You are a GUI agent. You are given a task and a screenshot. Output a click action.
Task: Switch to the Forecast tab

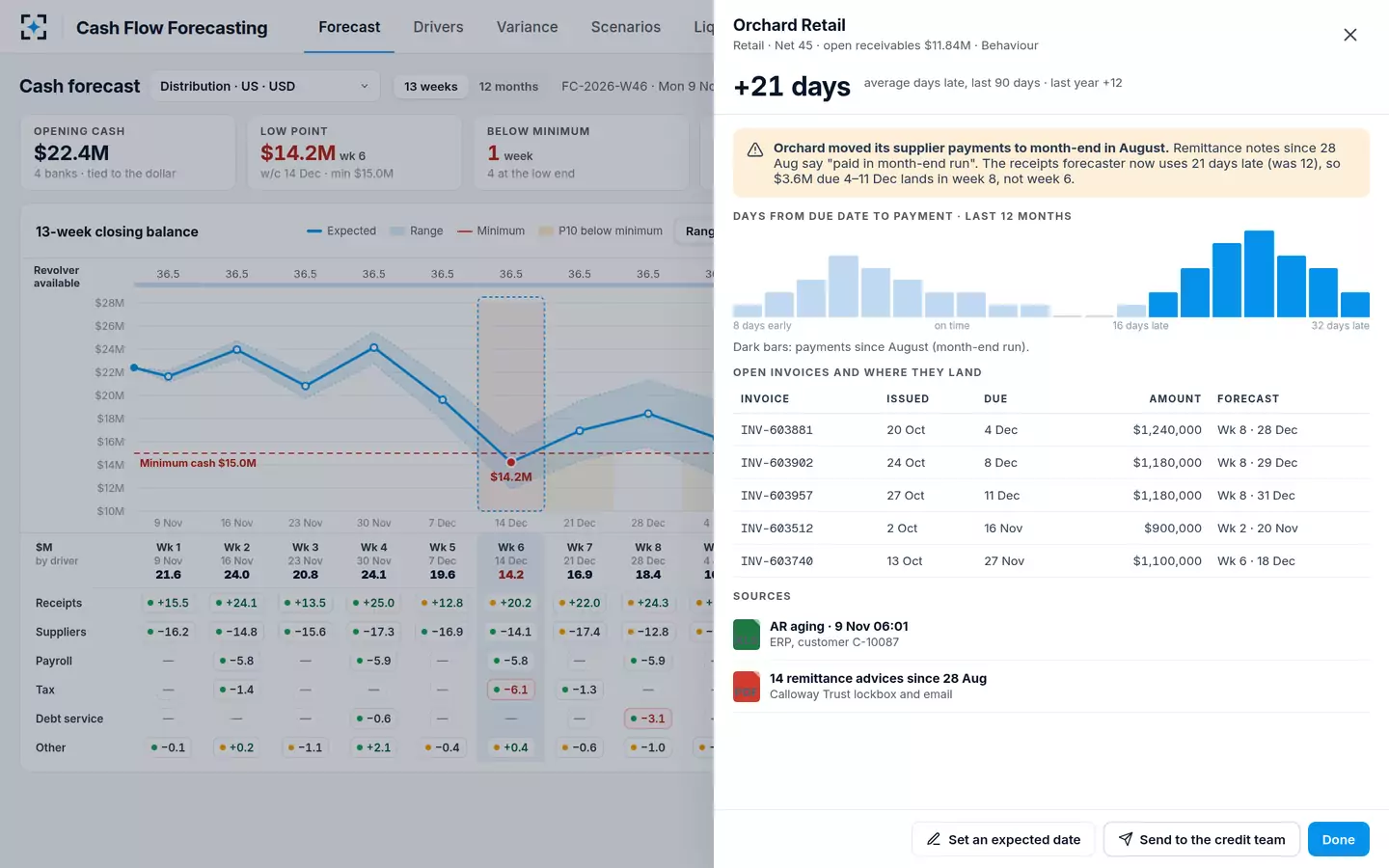(349, 27)
